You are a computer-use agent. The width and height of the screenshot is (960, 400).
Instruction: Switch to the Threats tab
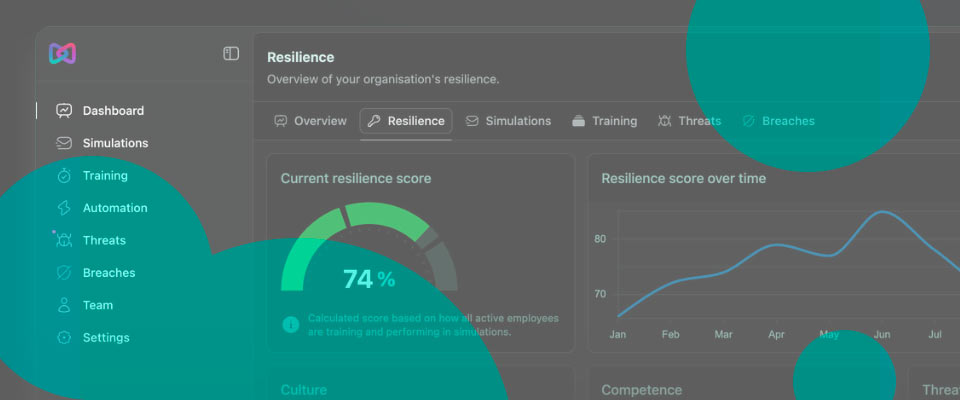[x=689, y=121]
